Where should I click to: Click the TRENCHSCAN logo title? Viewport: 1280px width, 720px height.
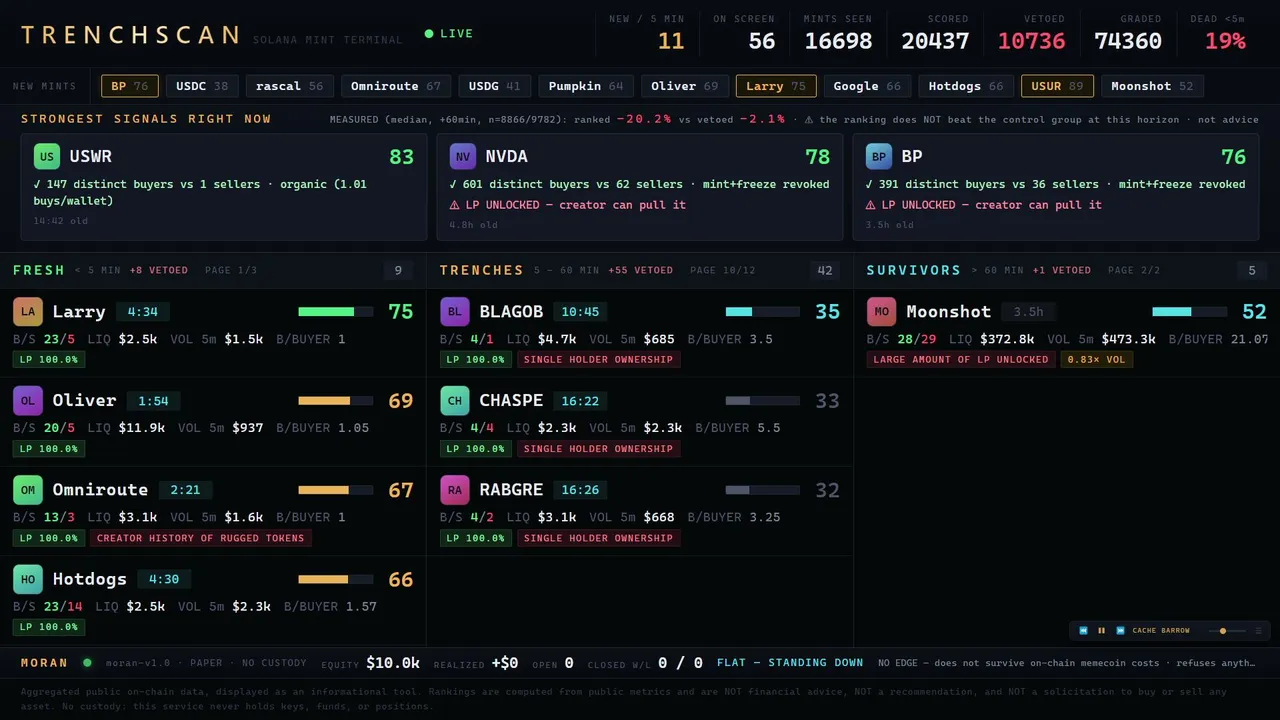point(130,35)
